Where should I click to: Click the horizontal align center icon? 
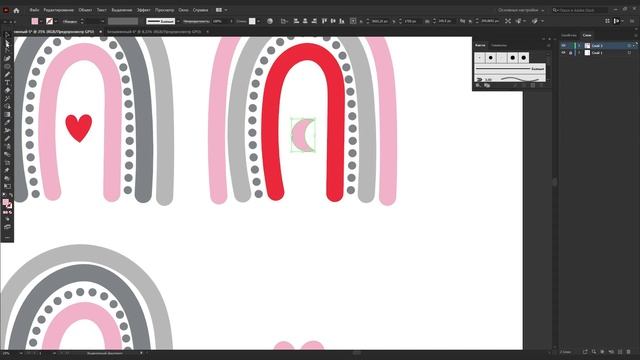click(x=305, y=21)
